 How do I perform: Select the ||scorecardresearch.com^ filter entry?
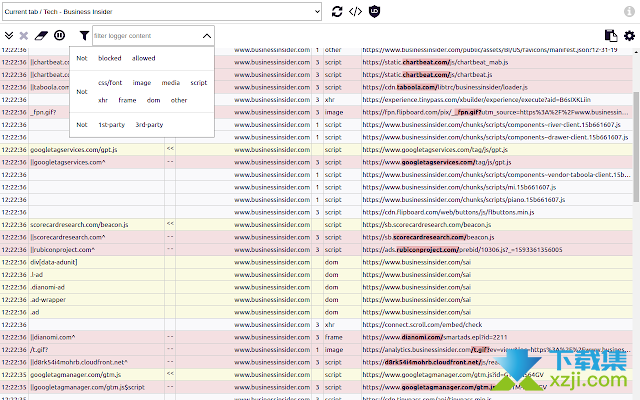click(x=68, y=238)
